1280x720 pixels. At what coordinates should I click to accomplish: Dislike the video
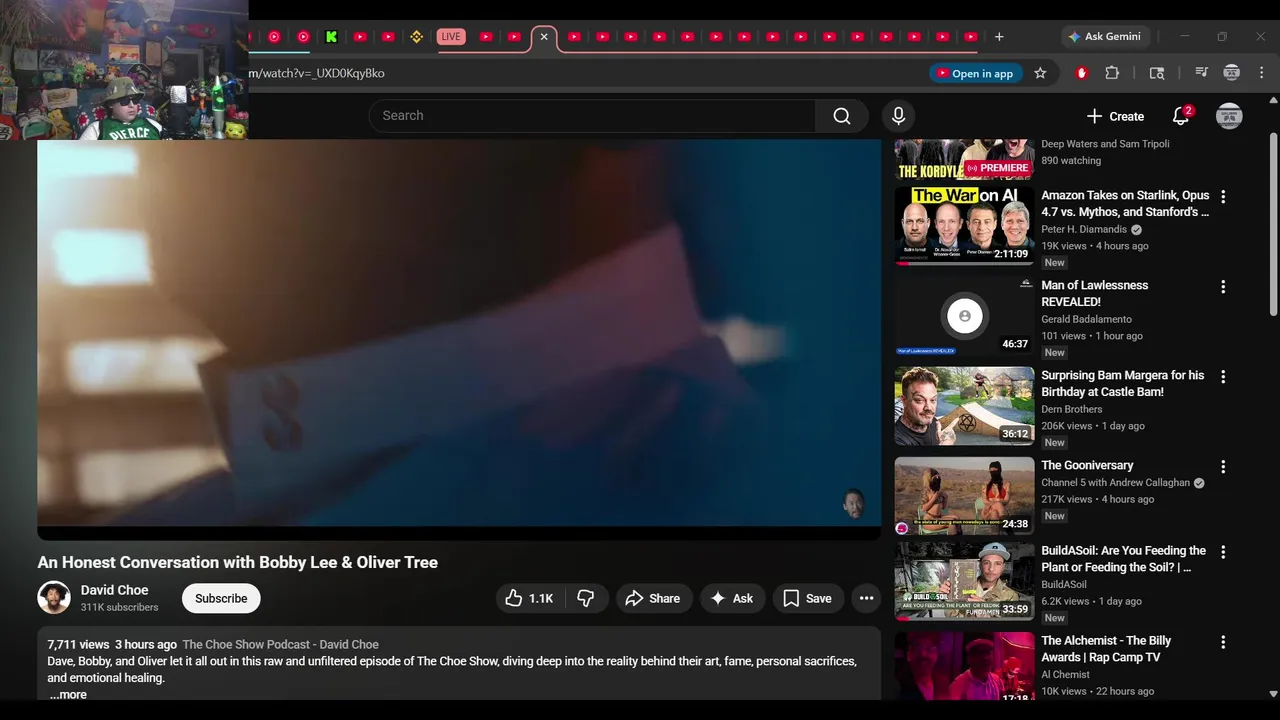pos(586,598)
